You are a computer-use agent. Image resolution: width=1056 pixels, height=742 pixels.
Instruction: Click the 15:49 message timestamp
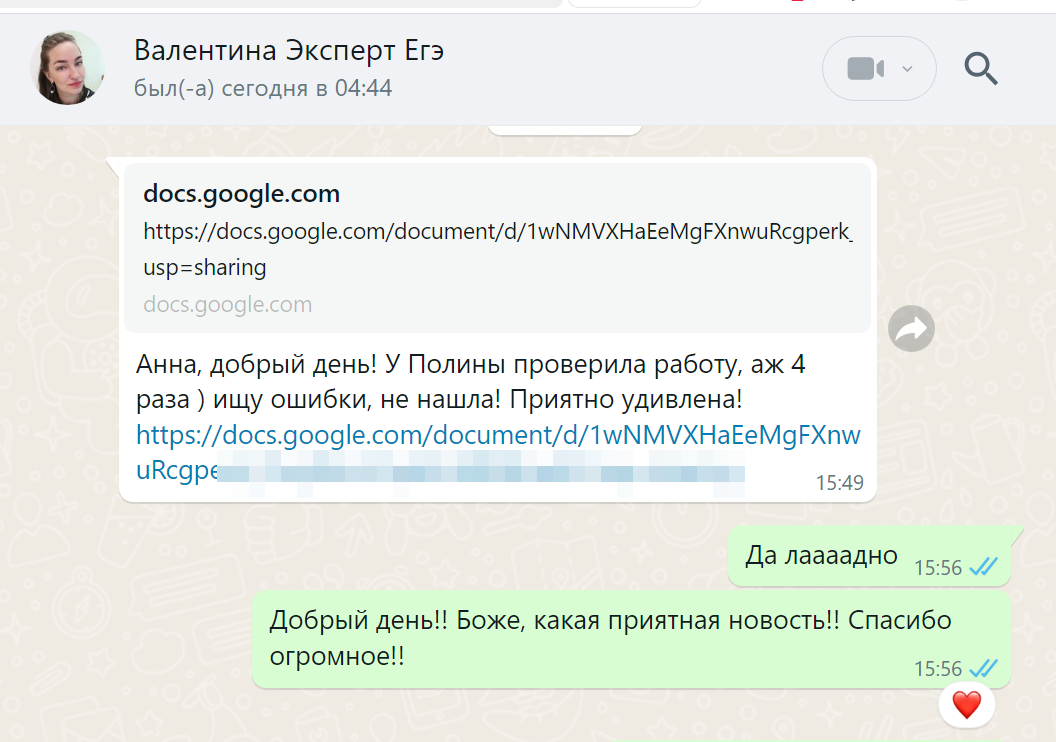click(x=839, y=483)
